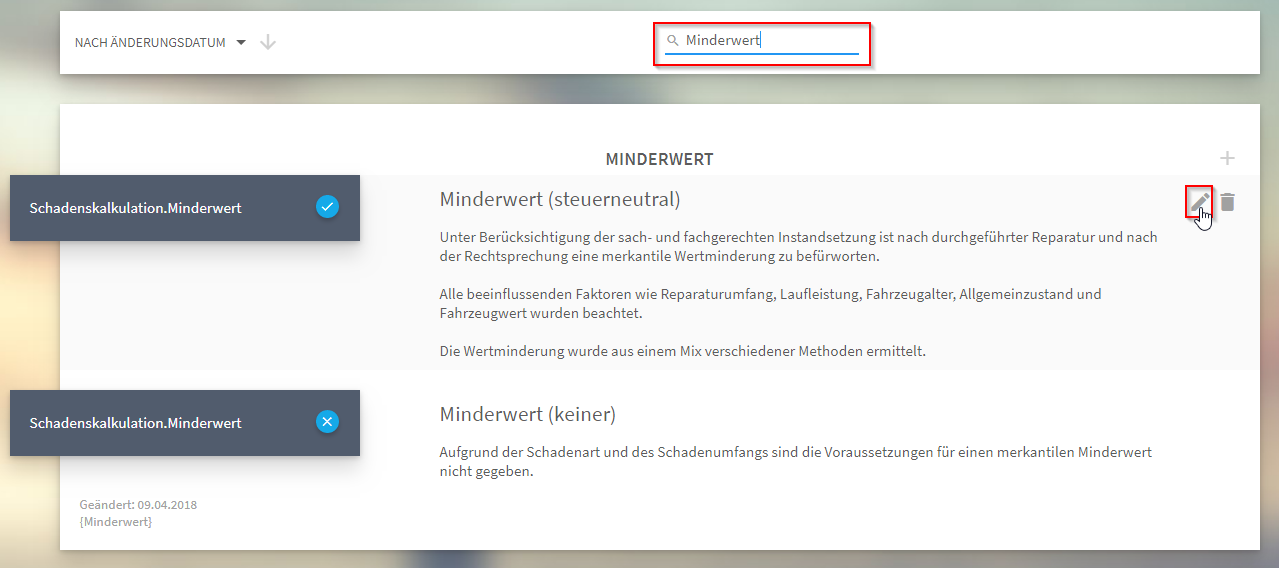Click the paragraph starting 'Unter Berücksichtigung'
The width and height of the screenshot is (1279, 568).
pyautogui.click(x=798, y=247)
